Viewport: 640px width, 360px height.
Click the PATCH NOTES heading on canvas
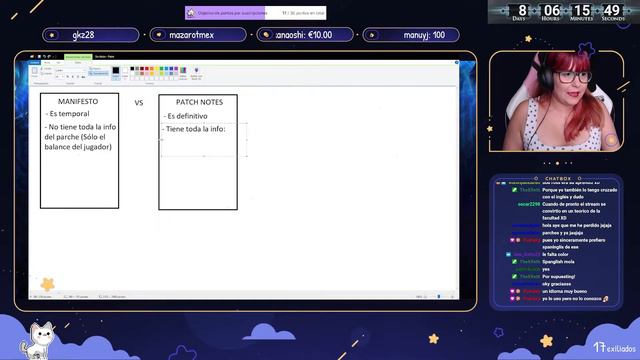199,102
